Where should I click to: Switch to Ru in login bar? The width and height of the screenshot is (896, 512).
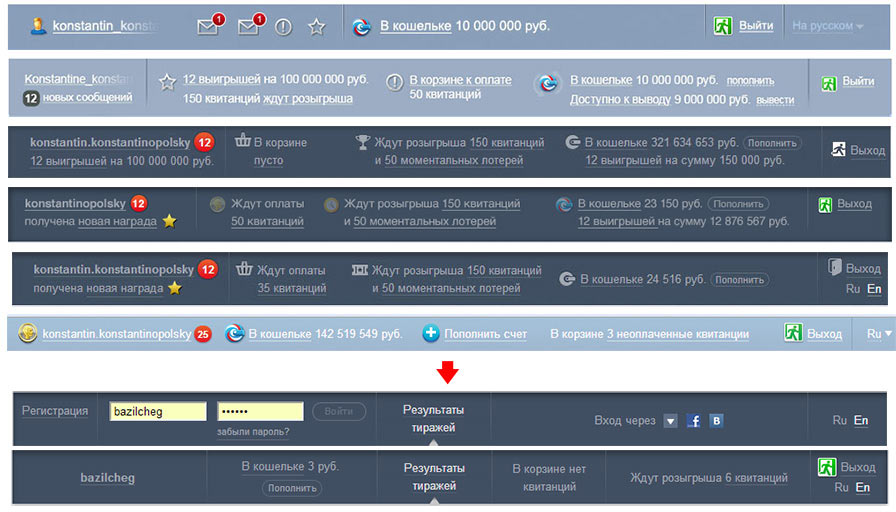pyautogui.click(x=839, y=421)
